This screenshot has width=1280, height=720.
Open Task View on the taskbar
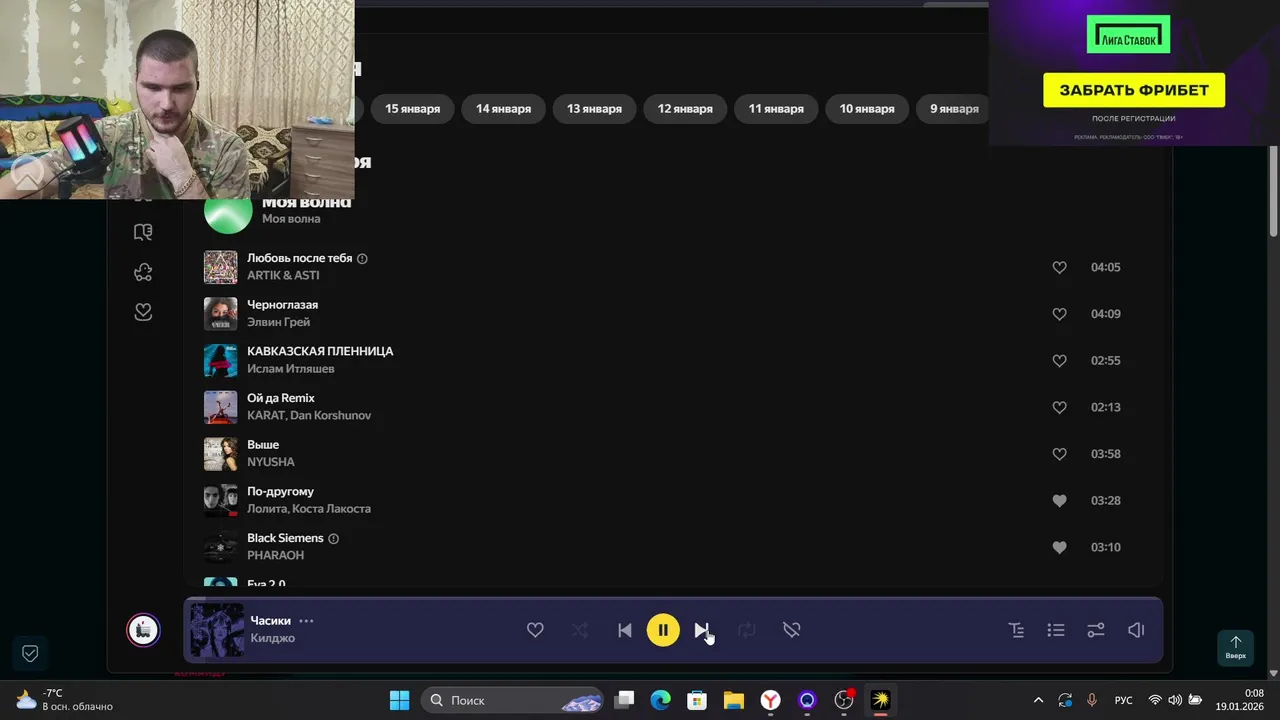(624, 700)
